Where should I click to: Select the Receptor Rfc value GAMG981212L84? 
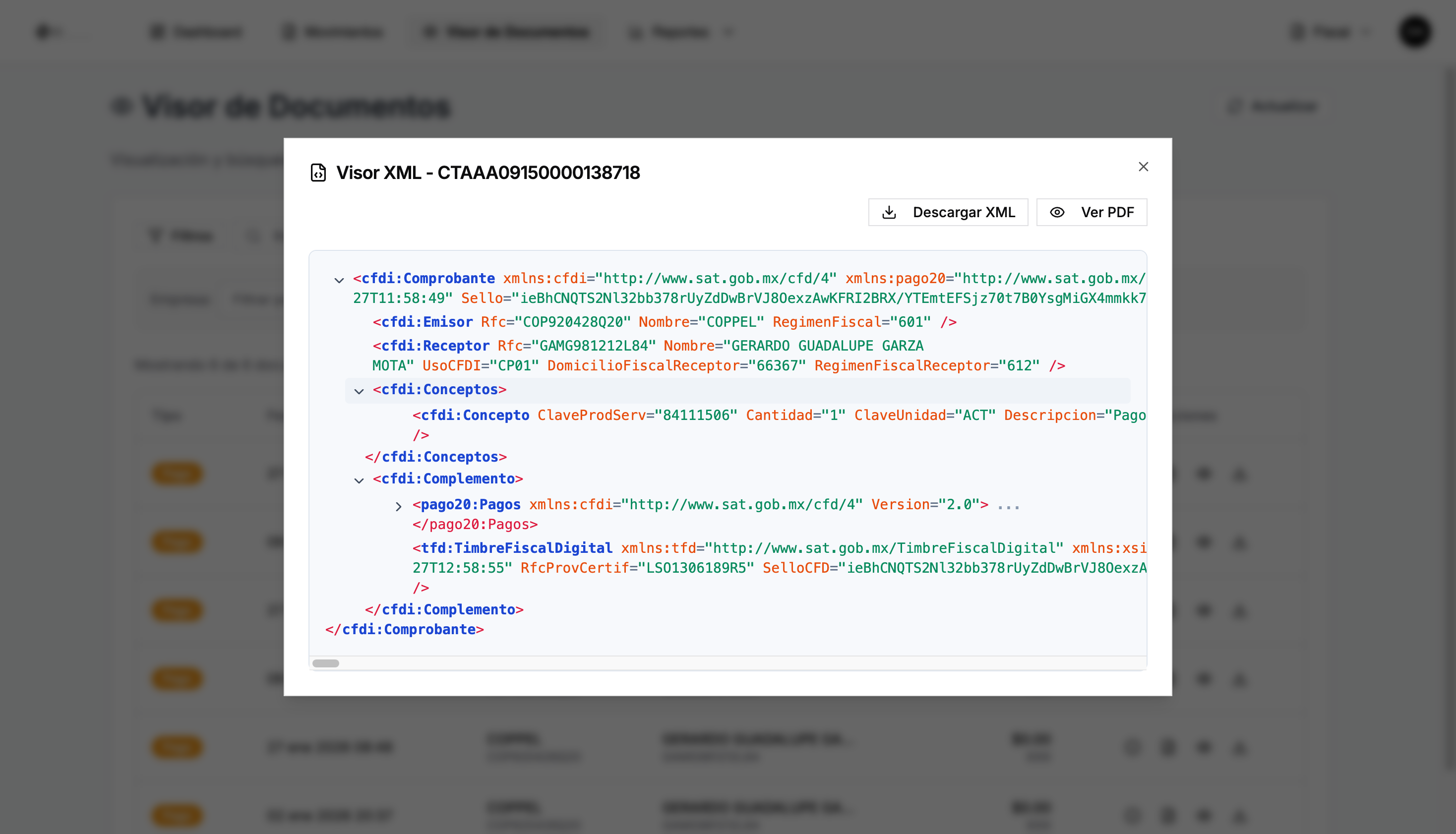[x=594, y=346]
